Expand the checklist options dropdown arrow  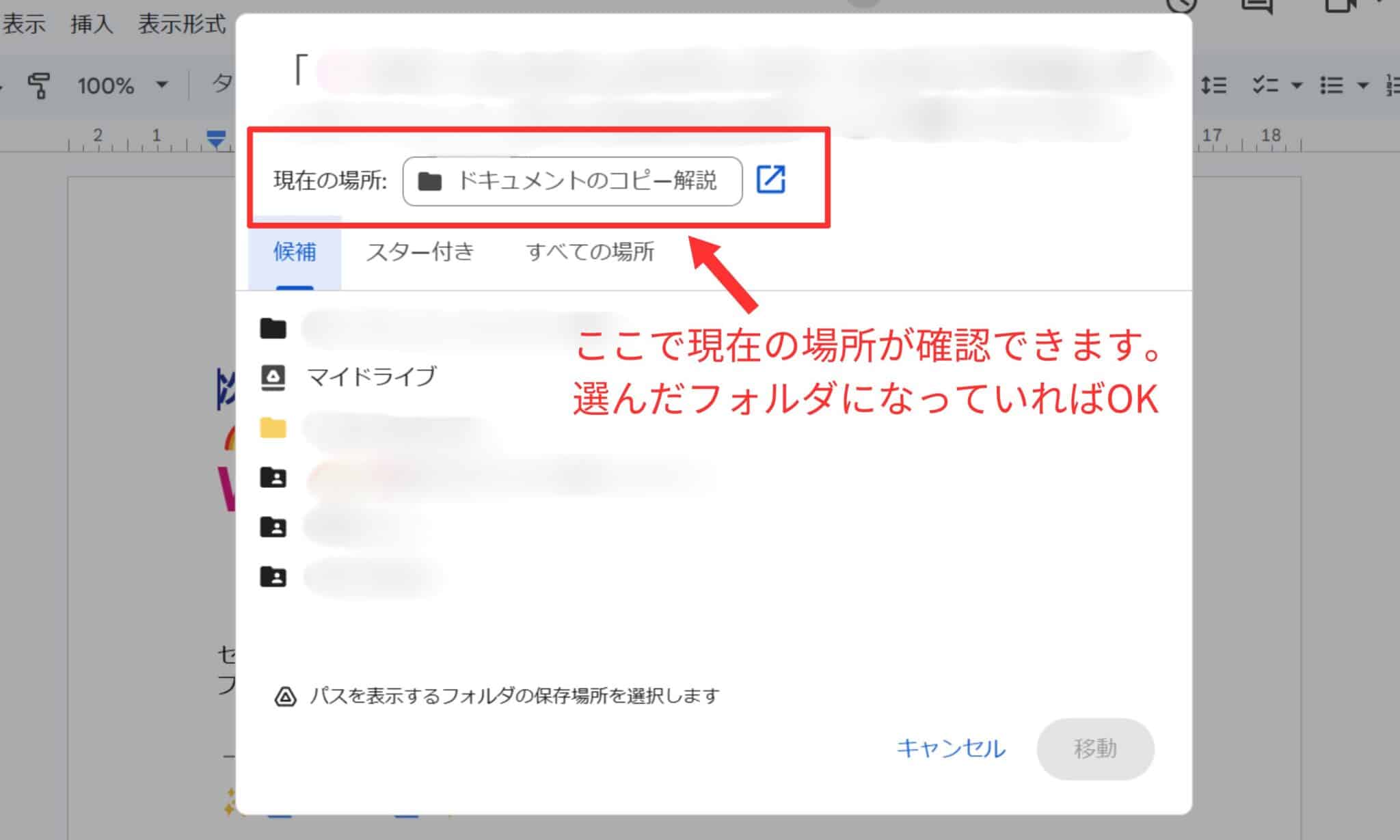click(x=1296, y=86)
